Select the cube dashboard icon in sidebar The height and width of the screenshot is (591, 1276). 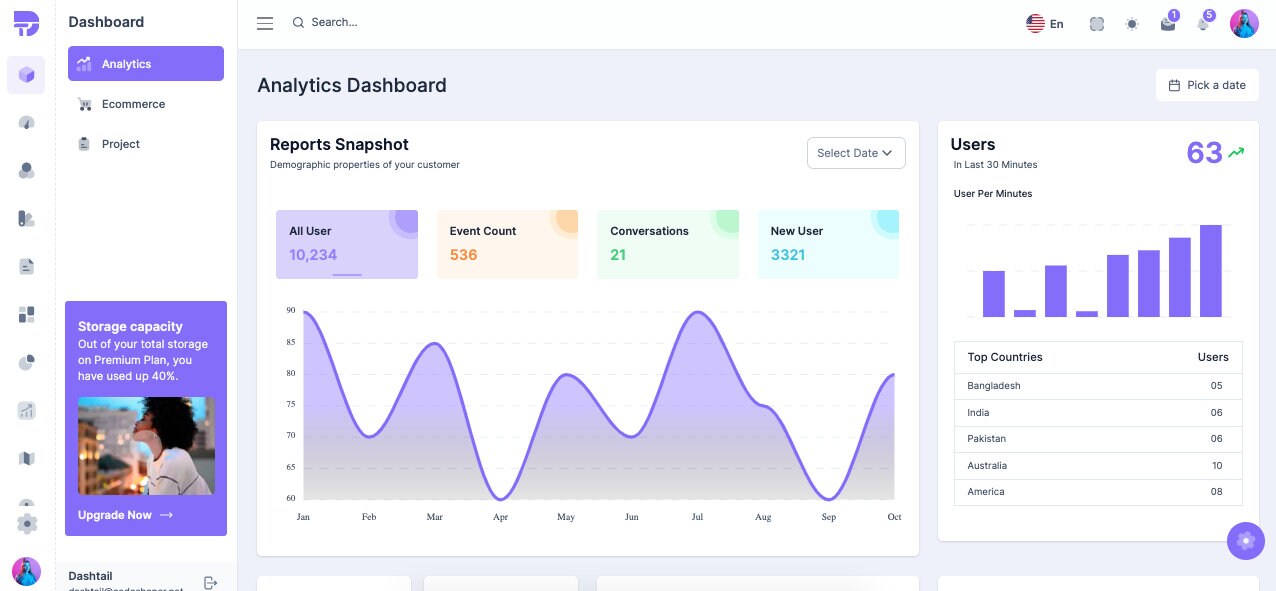click(26, 75)
